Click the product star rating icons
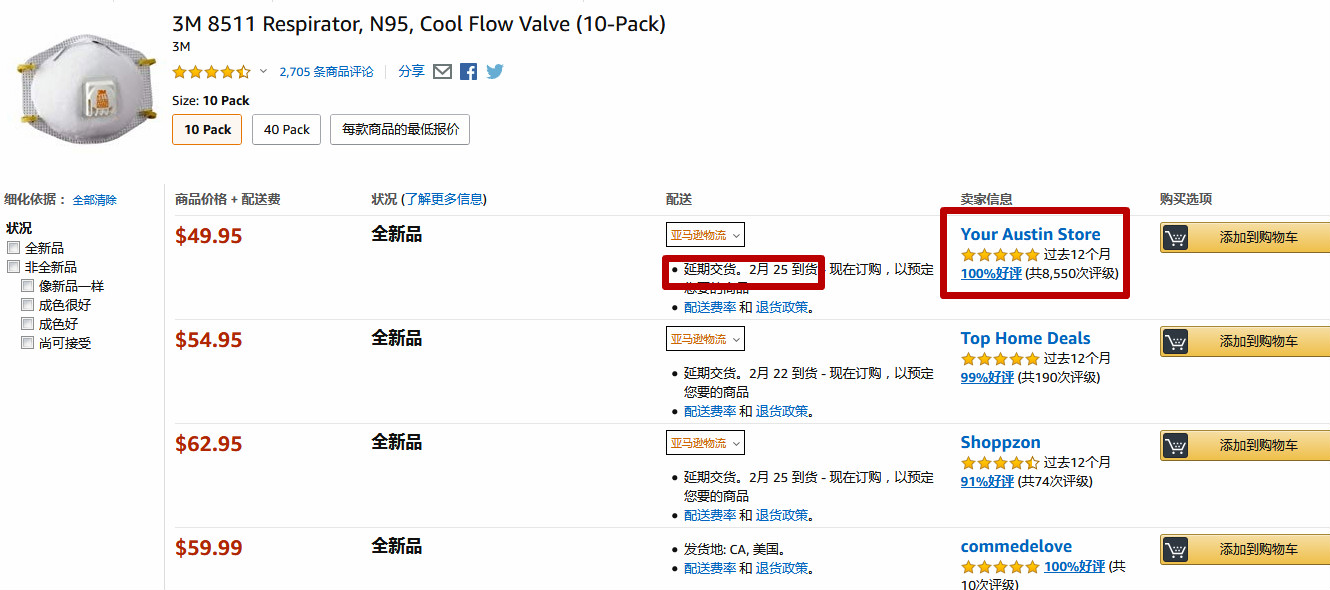The image size is (1330, 590). (211, 72)
